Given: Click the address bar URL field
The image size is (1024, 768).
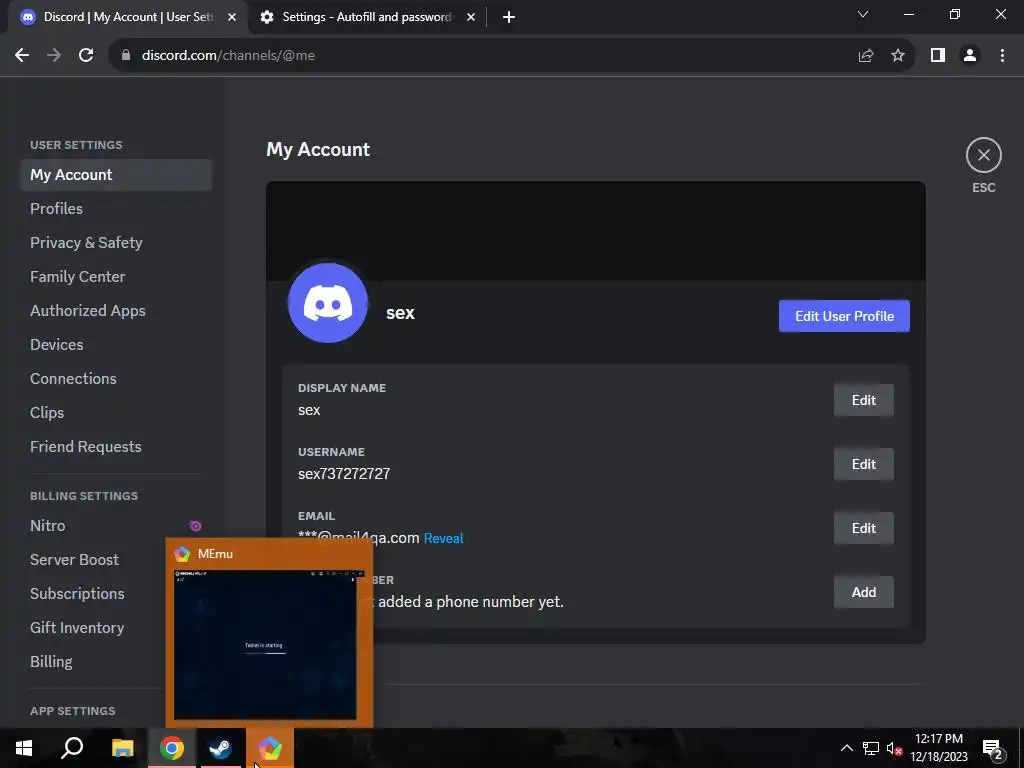Looking at the screenshot, I should pyautogui.click(x=483, y=56).
